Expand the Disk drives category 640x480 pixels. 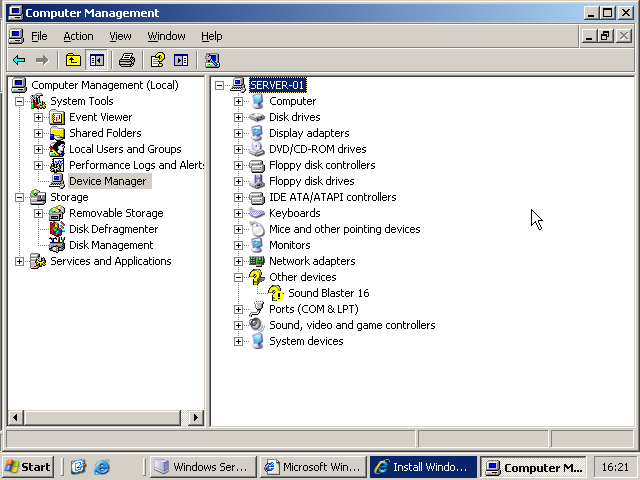point(239,117)
